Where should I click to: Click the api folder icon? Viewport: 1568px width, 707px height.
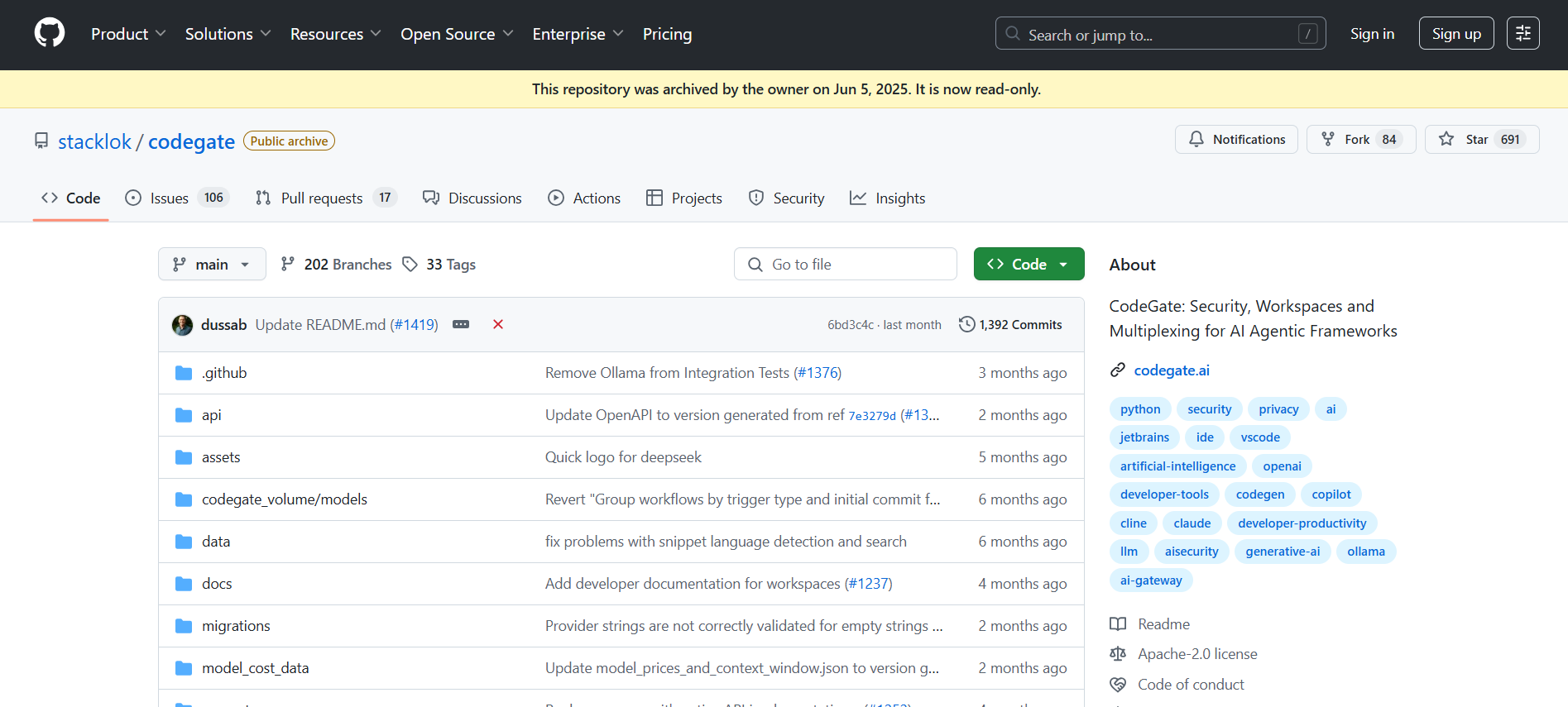(x=184, y=415)
